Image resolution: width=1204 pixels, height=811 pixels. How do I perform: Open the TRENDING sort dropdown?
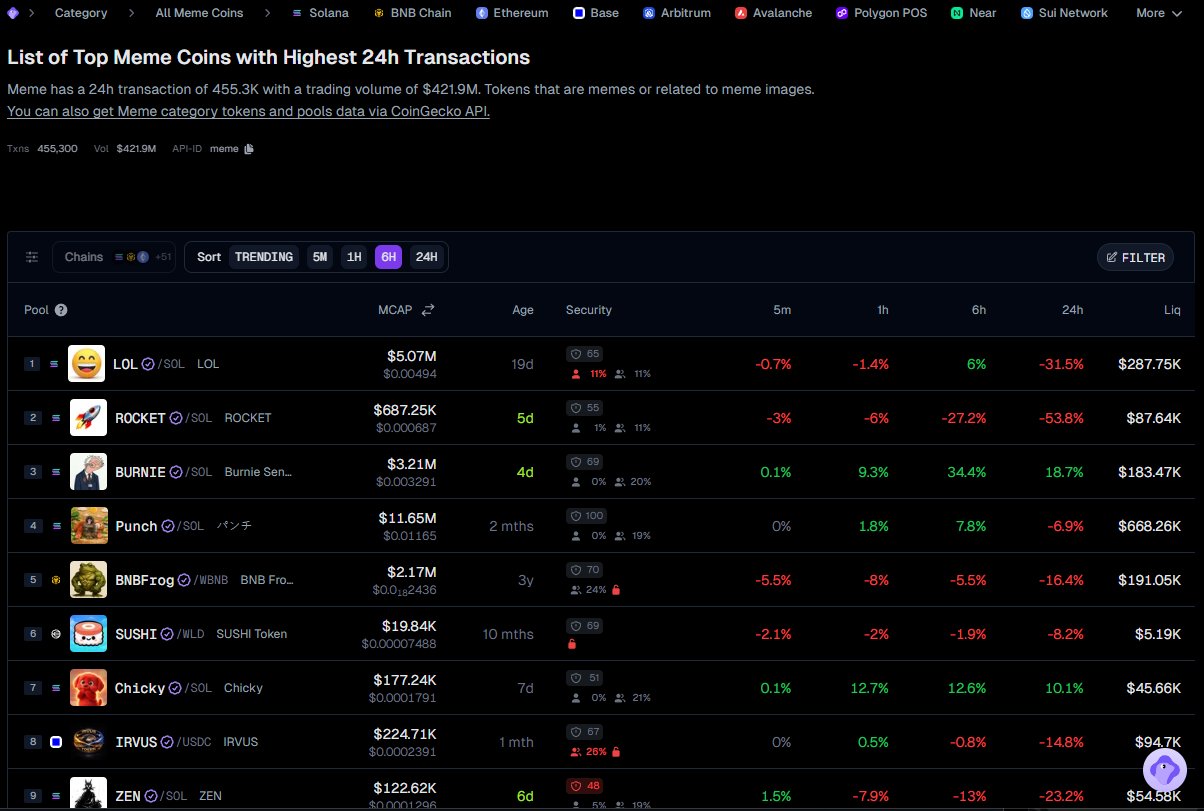264,257
